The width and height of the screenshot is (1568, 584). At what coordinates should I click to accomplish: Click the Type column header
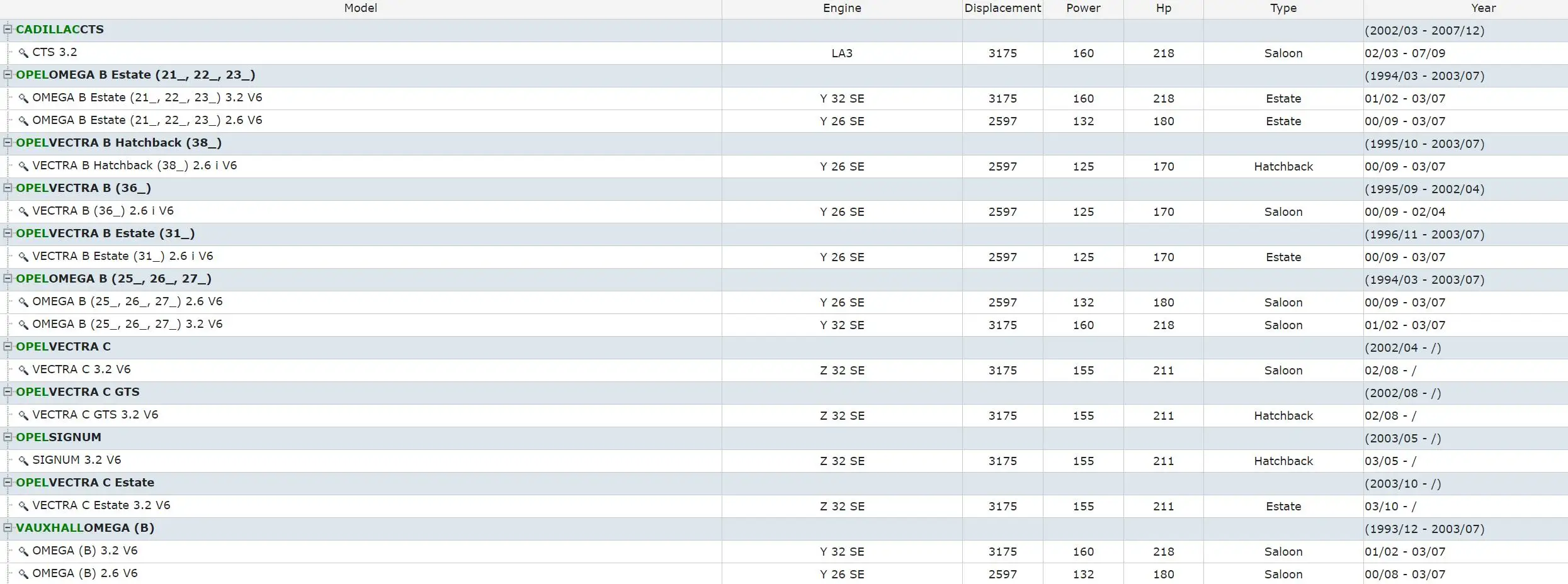click(1283, 8)
